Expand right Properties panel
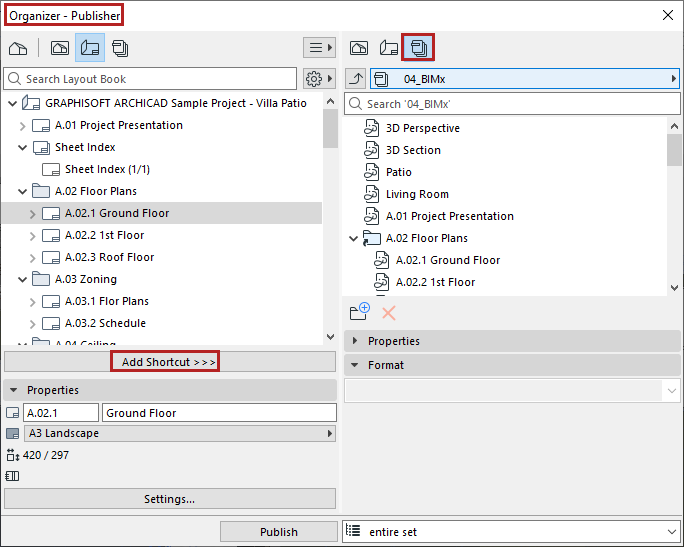 (355, 341)
